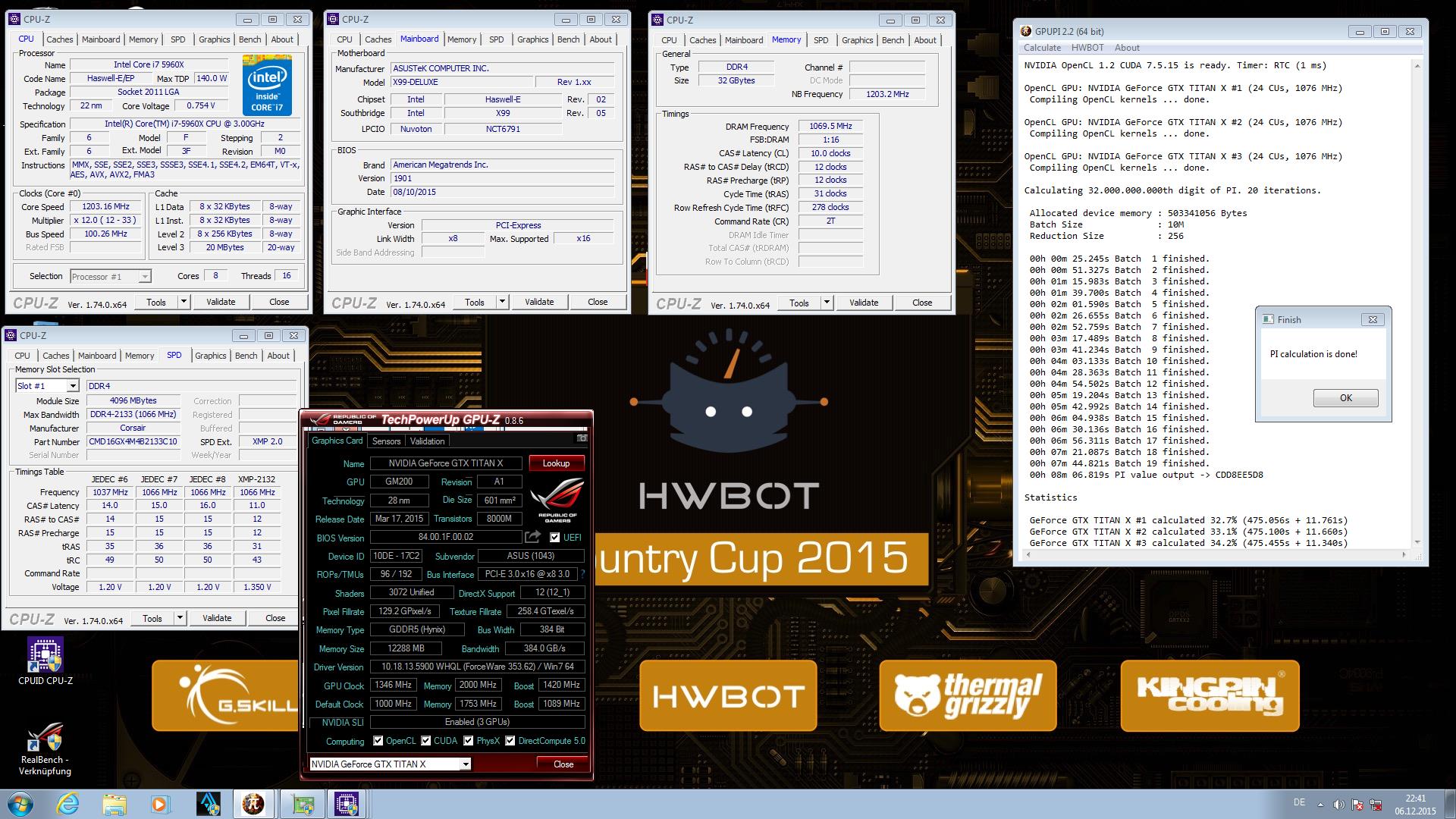Screen dimensions: 1456x819
Task: Open Windows Media Player from the taskbar
Action: [160, 804]
